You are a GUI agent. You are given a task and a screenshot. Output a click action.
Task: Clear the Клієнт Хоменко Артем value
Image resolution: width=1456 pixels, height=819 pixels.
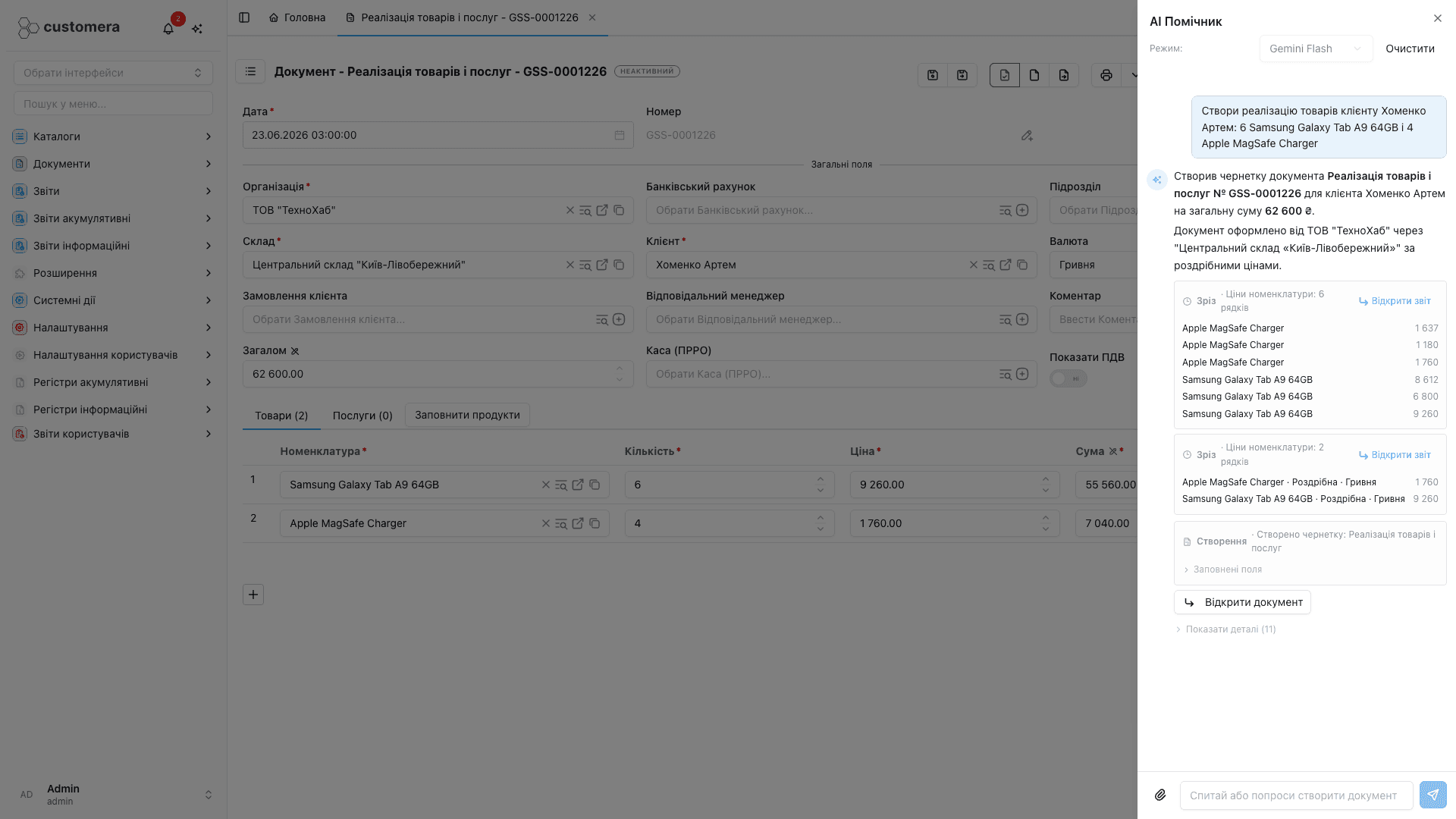click(974, 265)
